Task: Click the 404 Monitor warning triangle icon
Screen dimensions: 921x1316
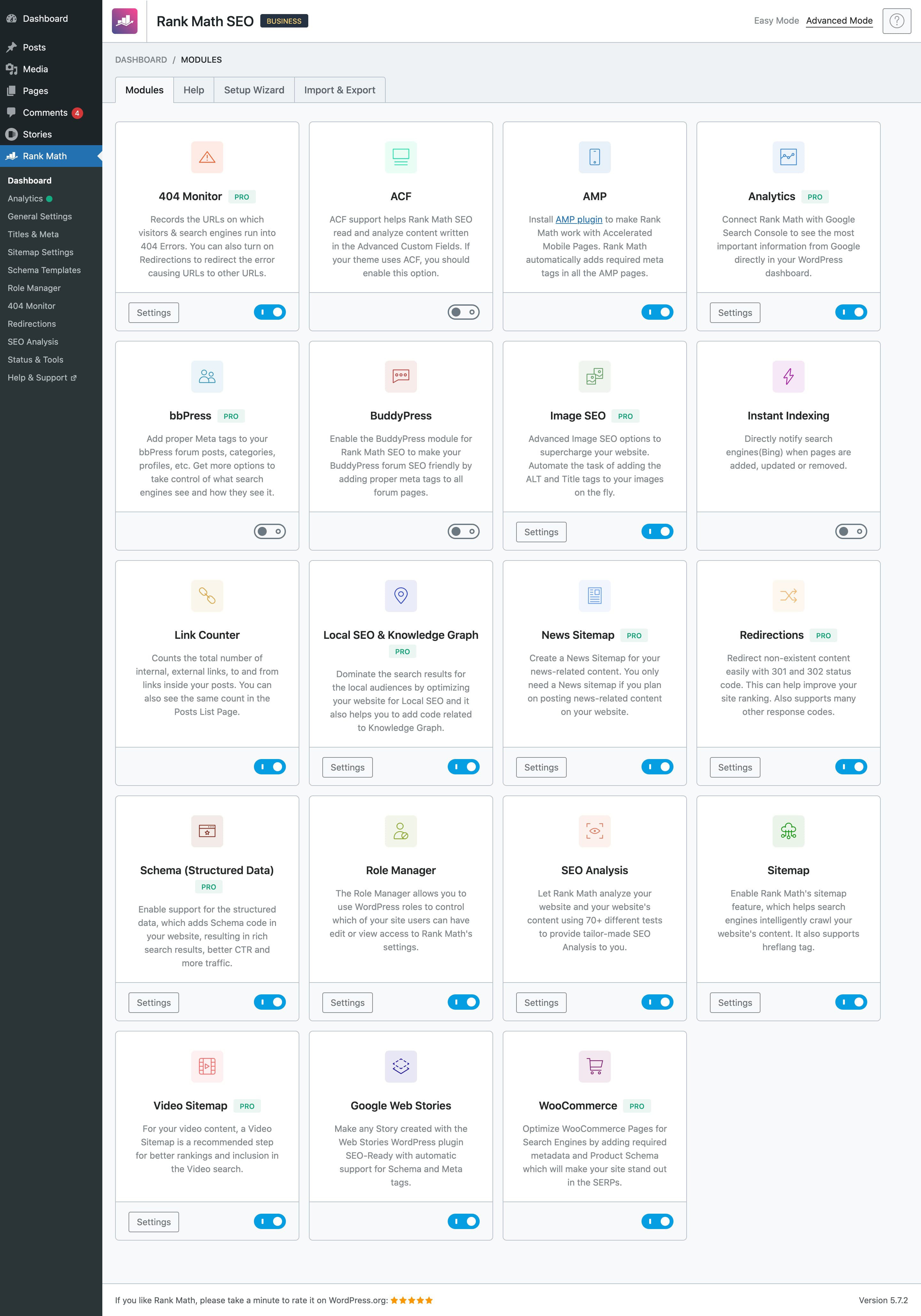Action: tap(207, 157)
